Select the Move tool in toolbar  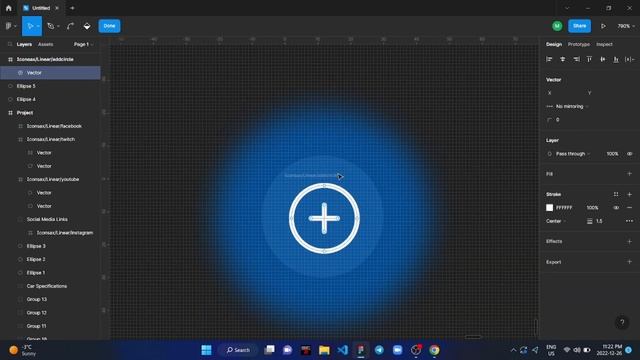[30, 26]
